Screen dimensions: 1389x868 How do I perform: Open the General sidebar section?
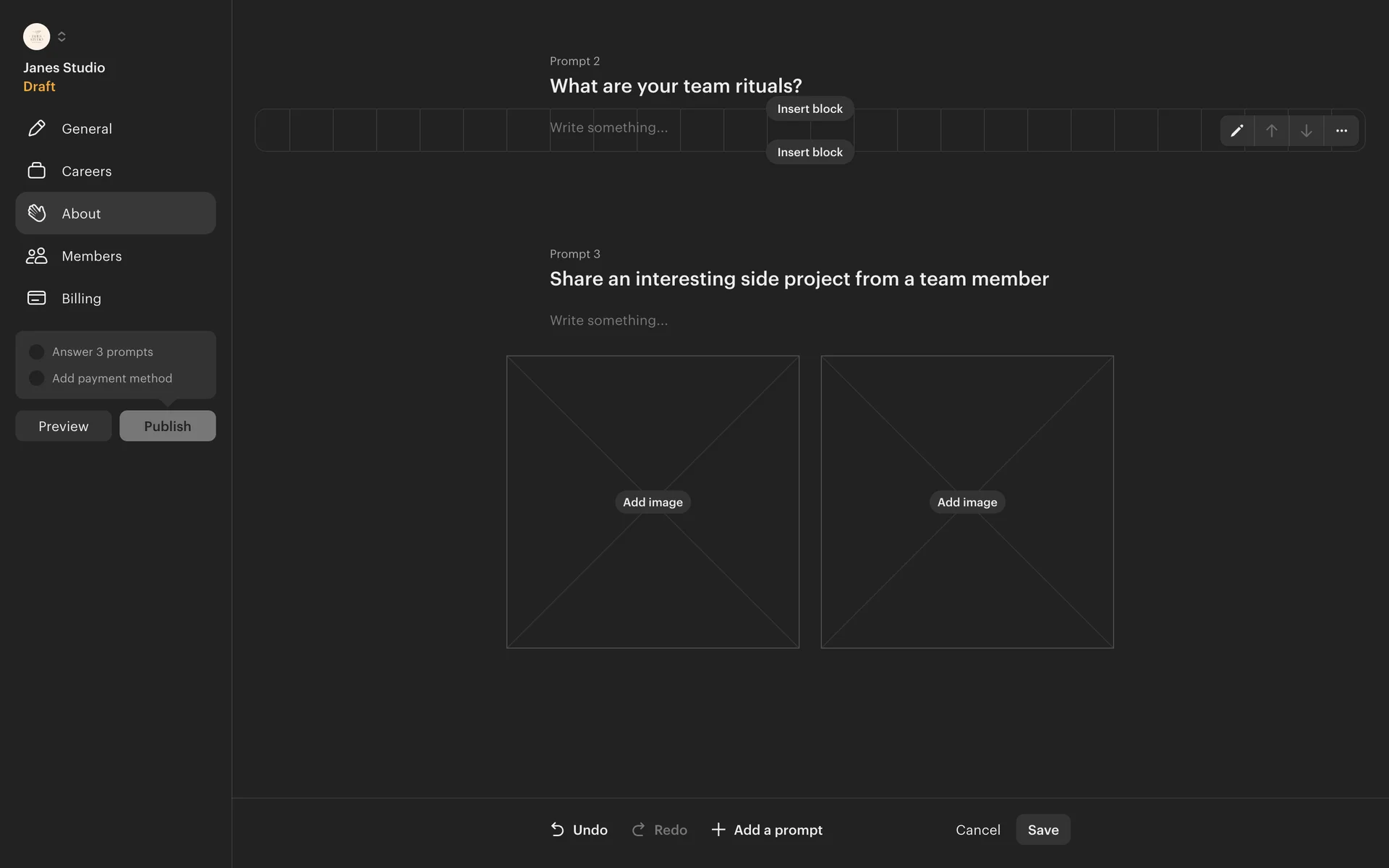pyautogui.click(x=87, y=129)
